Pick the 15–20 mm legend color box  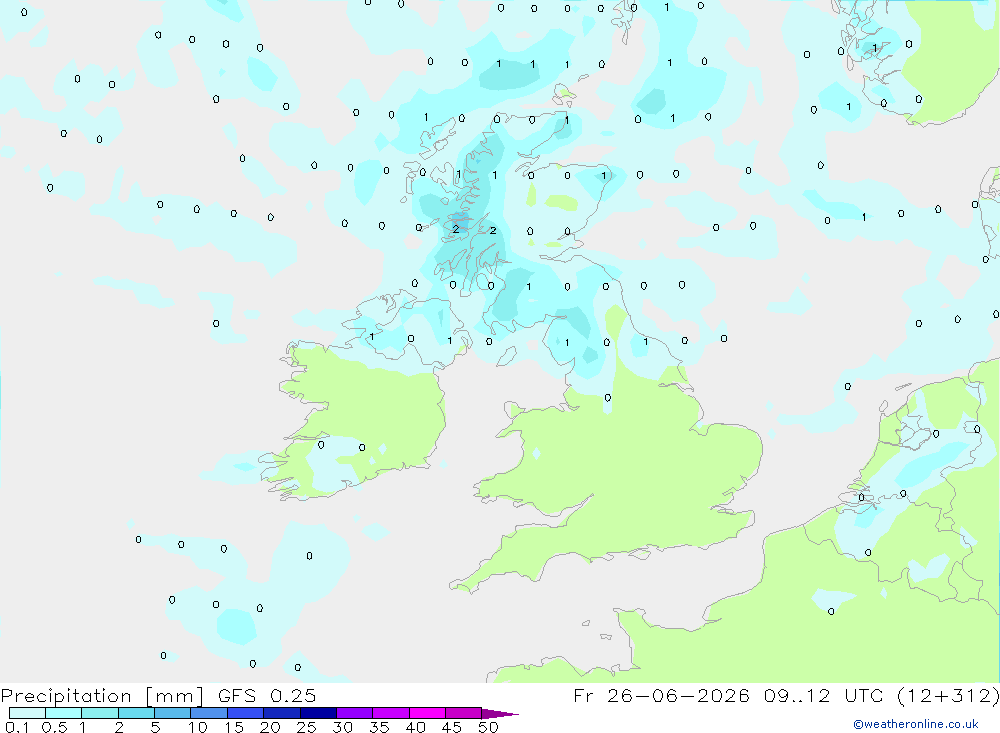(x=246, y=713)
